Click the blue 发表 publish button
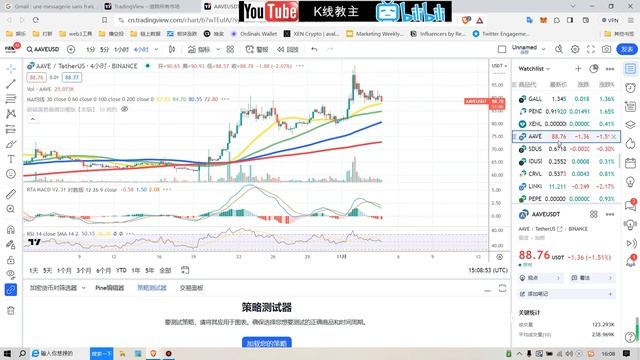The height and width of the screenshot is (360, 640). tap(627, 49)
